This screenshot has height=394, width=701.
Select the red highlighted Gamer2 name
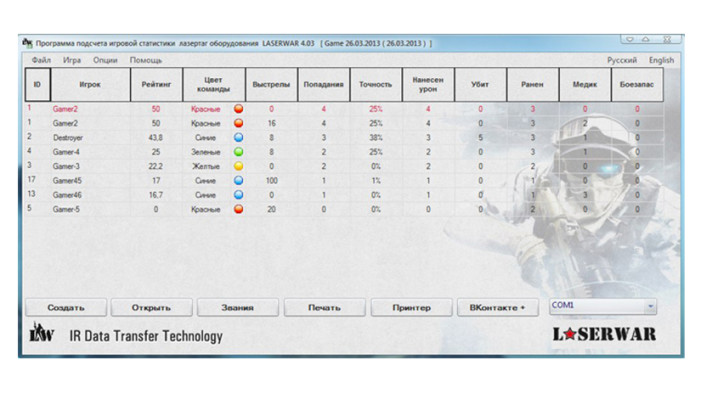65,109
